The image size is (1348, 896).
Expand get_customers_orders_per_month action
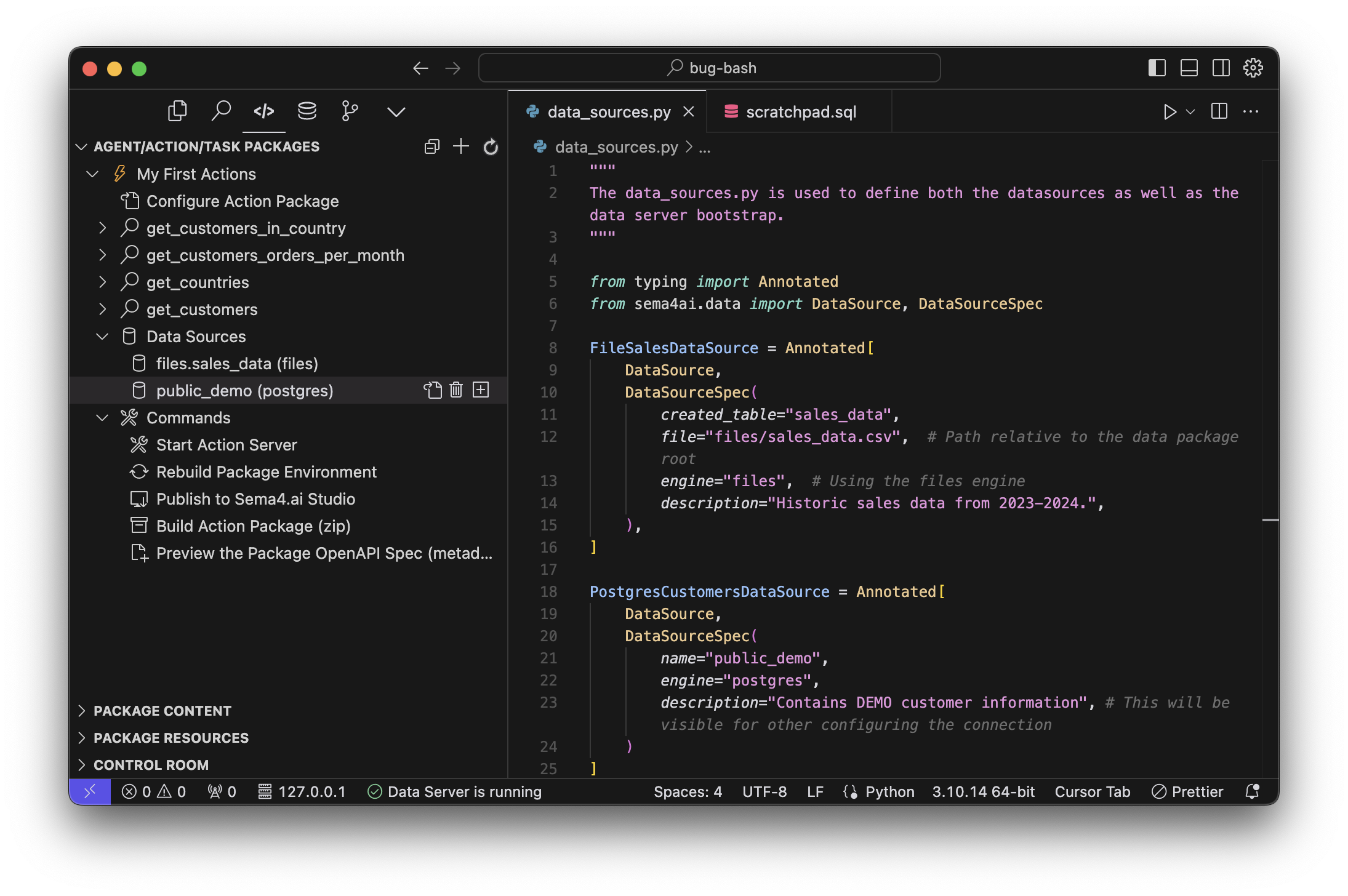(102, 255)
